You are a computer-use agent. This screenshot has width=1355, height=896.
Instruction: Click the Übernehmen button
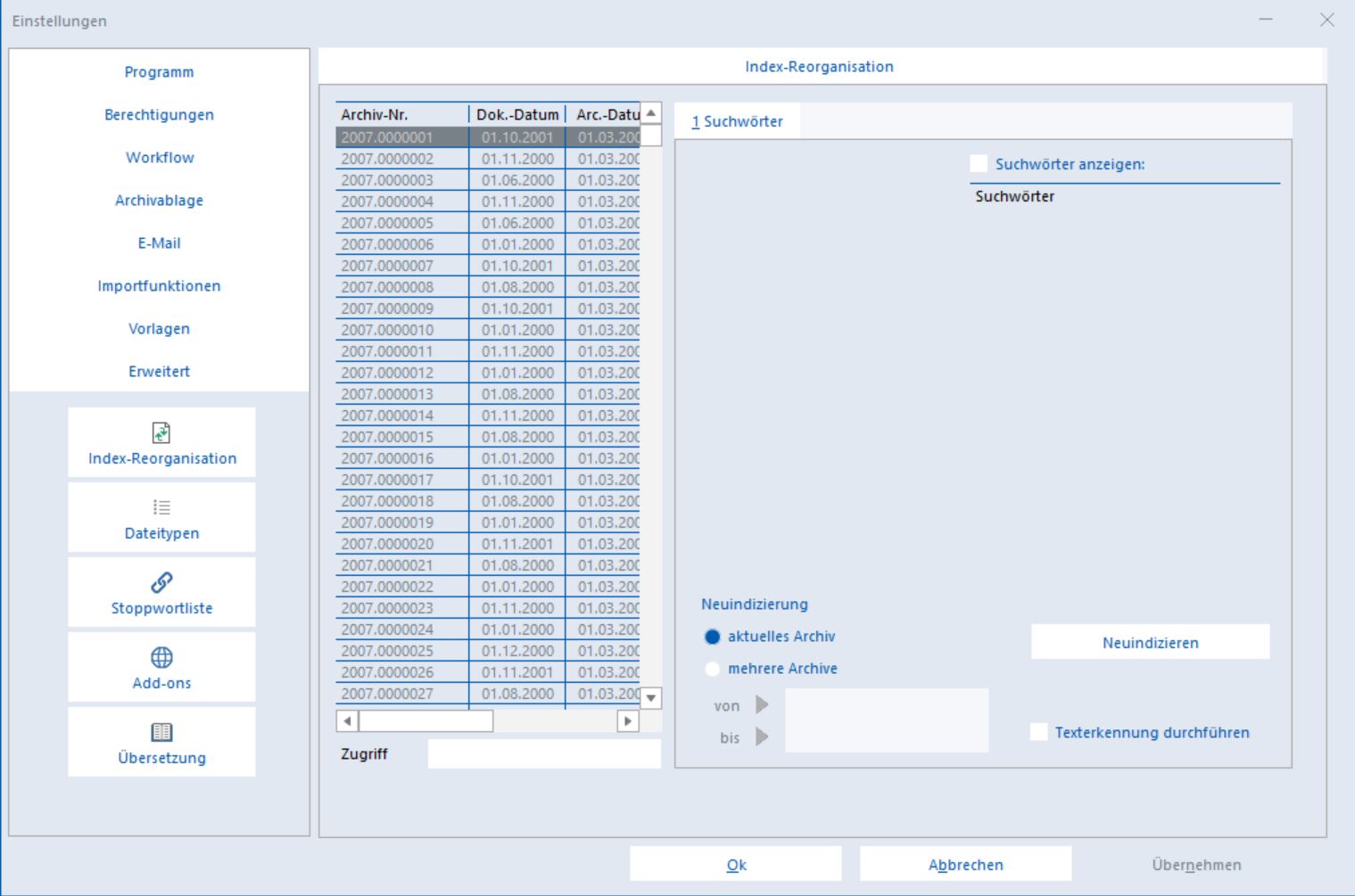1196,864
